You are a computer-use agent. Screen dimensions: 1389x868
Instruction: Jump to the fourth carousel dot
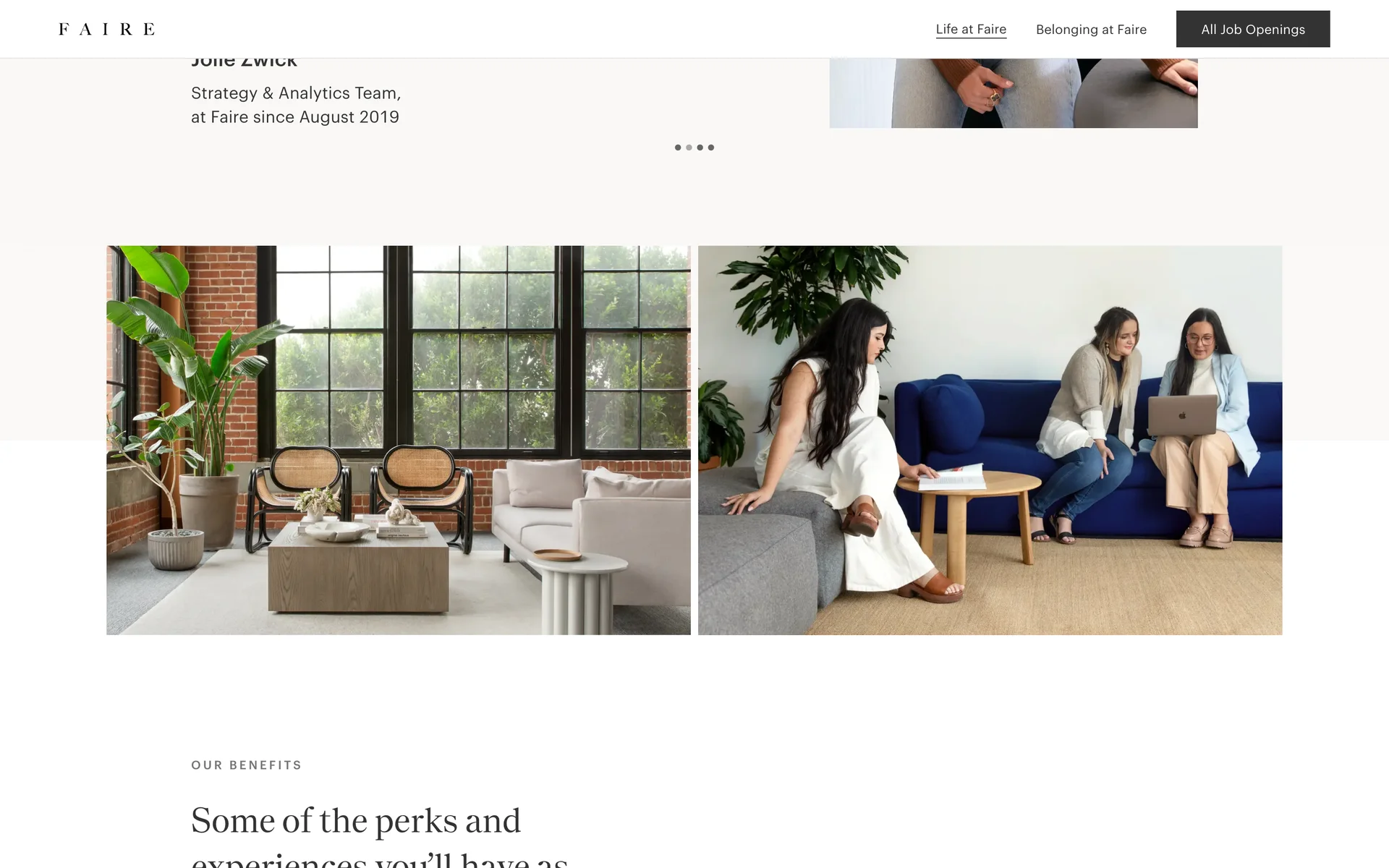pyautogui.click(x=711, y=148)
